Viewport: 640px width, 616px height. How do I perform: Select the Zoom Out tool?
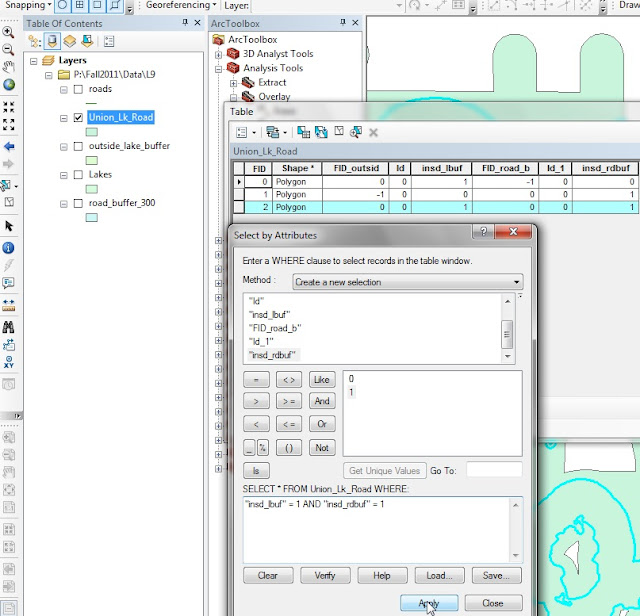8,50
